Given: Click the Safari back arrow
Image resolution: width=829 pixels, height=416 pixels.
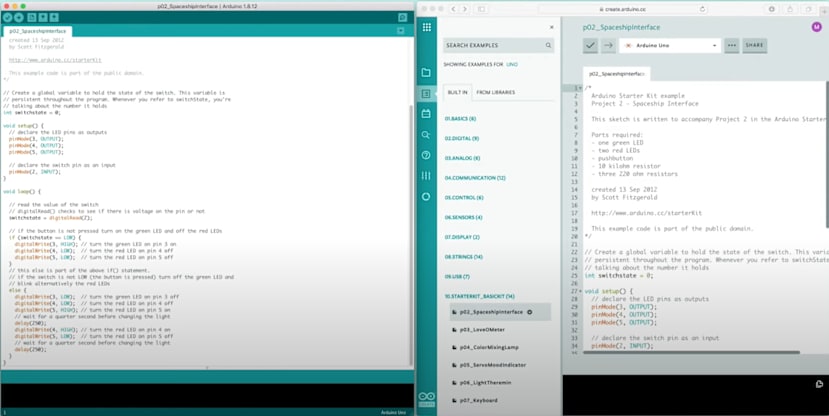Looking at the screenshot, I should point(453,9).
